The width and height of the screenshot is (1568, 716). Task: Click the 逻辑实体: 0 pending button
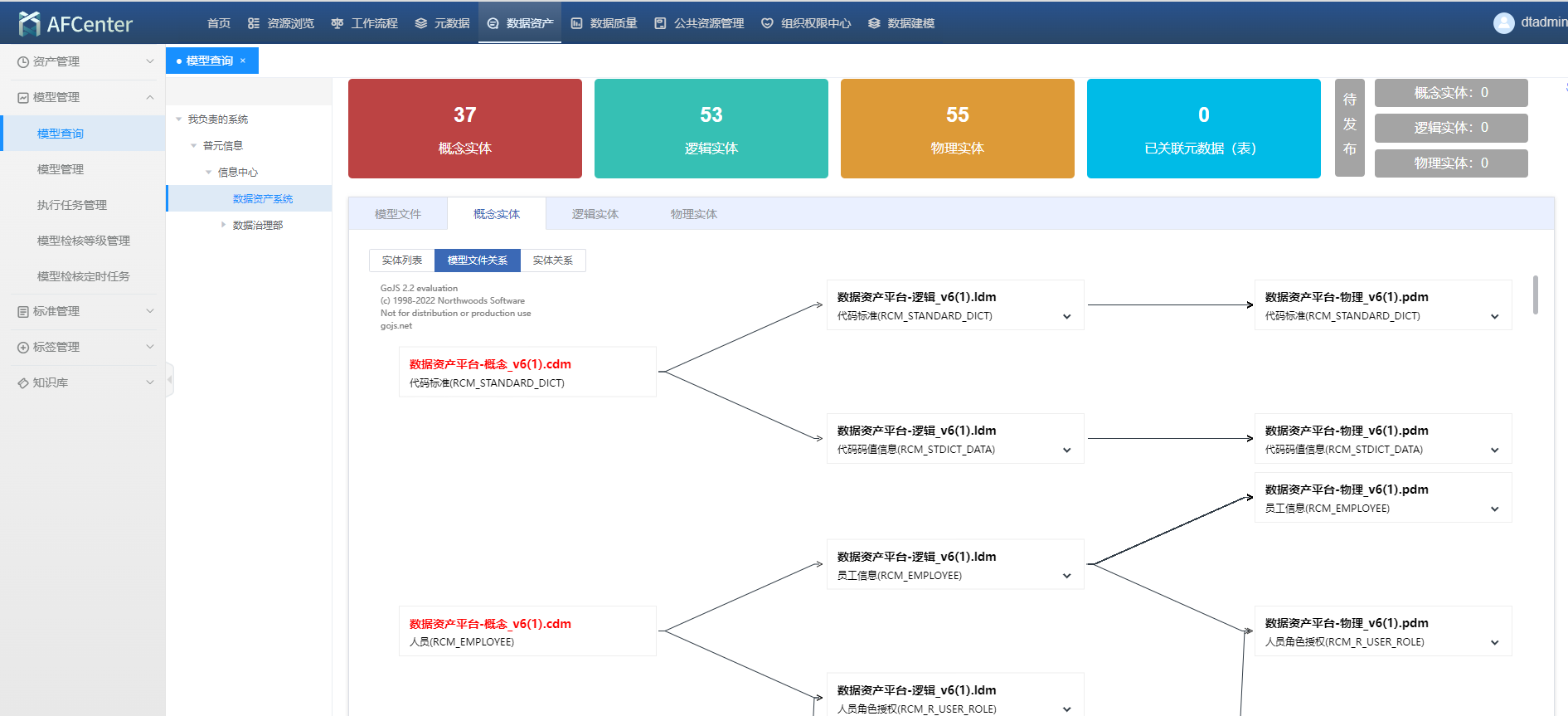pos(1451,128)
